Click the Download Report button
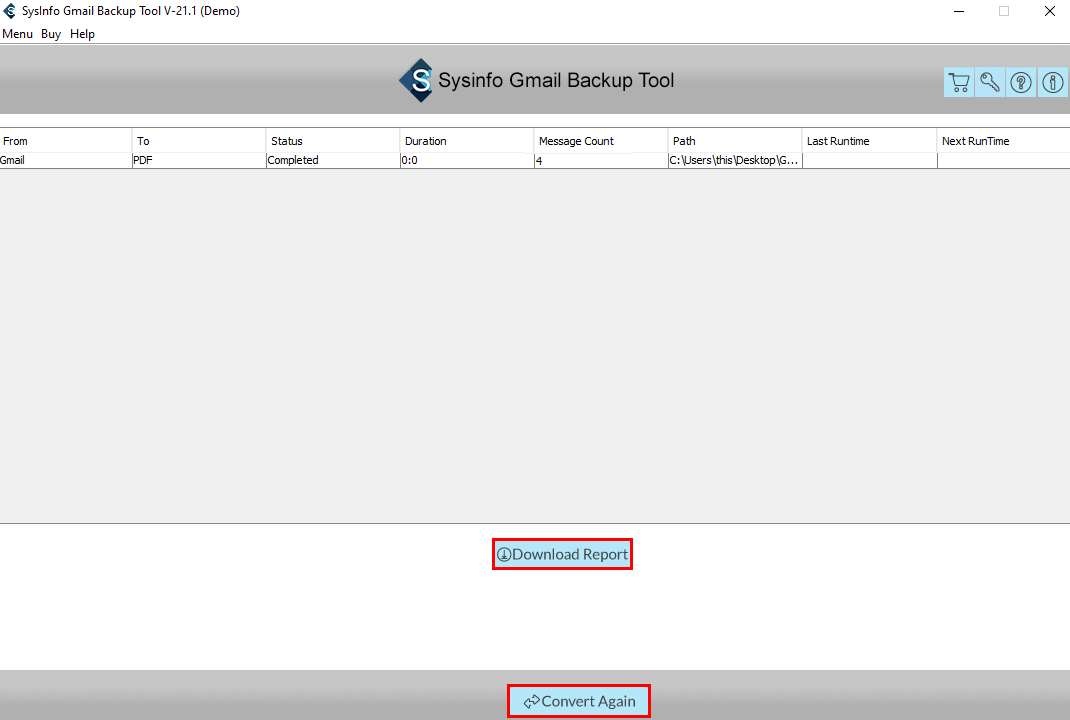This screenshot has height=720, width=1070. [562, 554]
